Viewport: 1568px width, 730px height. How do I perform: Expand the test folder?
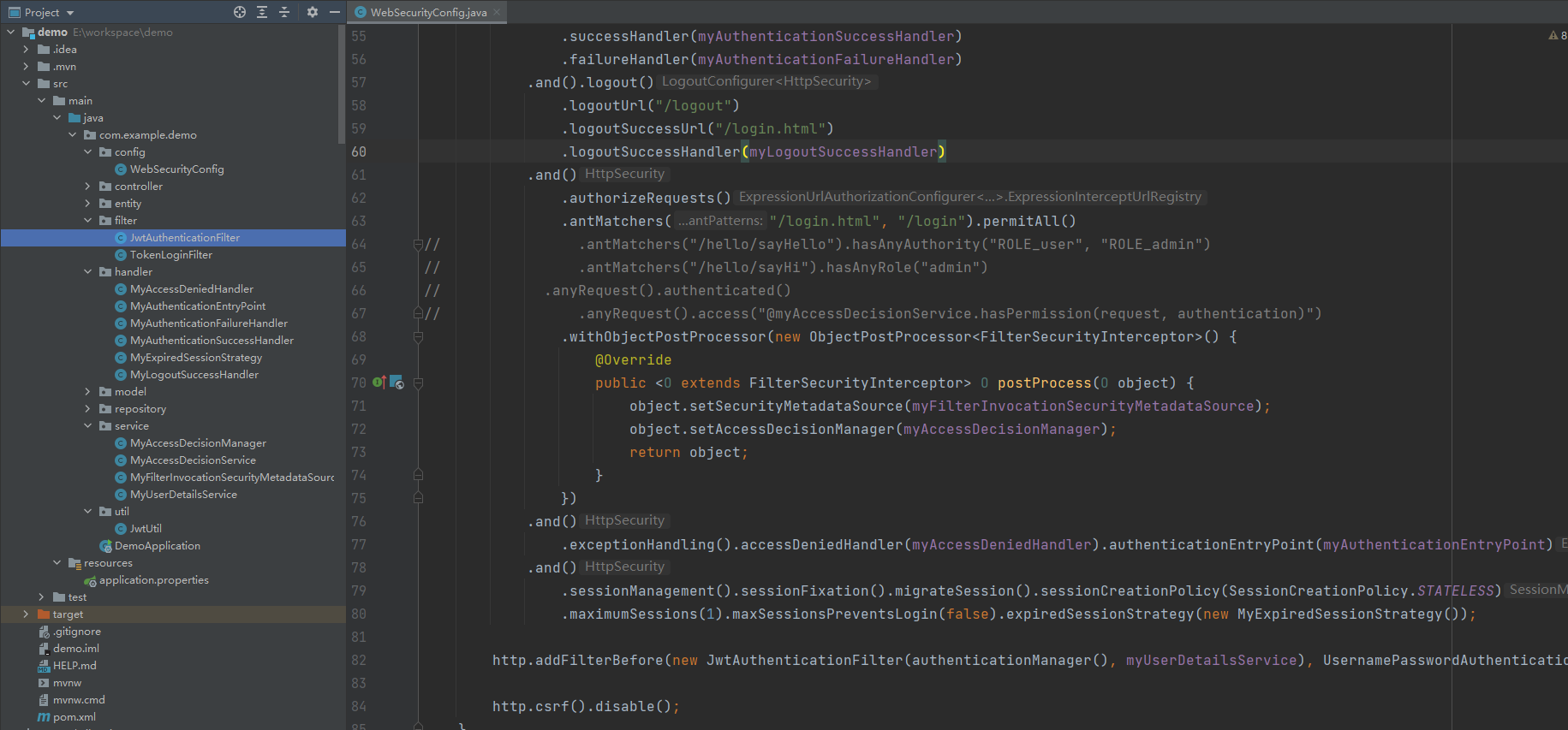click(x=41, y=596)
